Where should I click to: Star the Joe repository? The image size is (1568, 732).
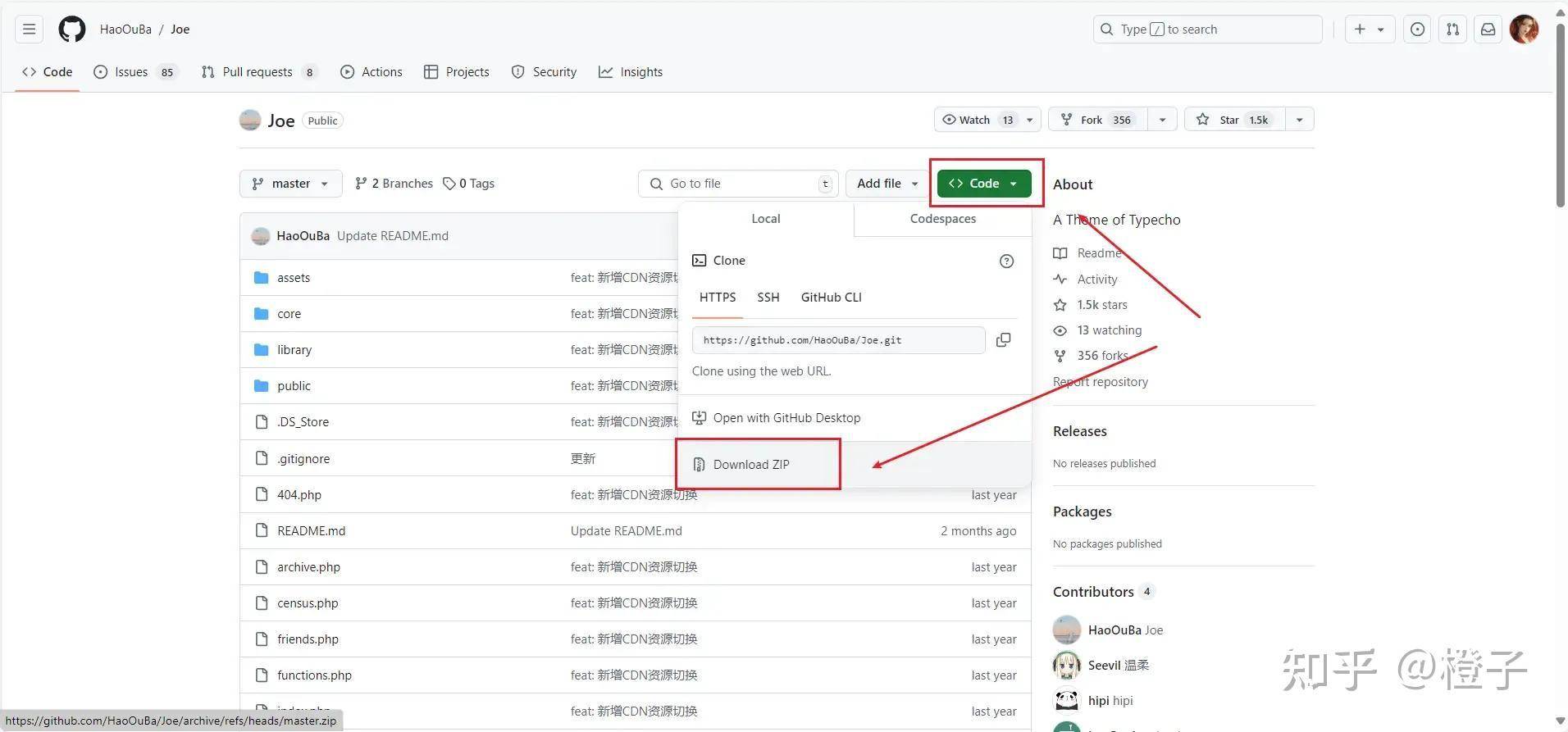pos(1235,120)
